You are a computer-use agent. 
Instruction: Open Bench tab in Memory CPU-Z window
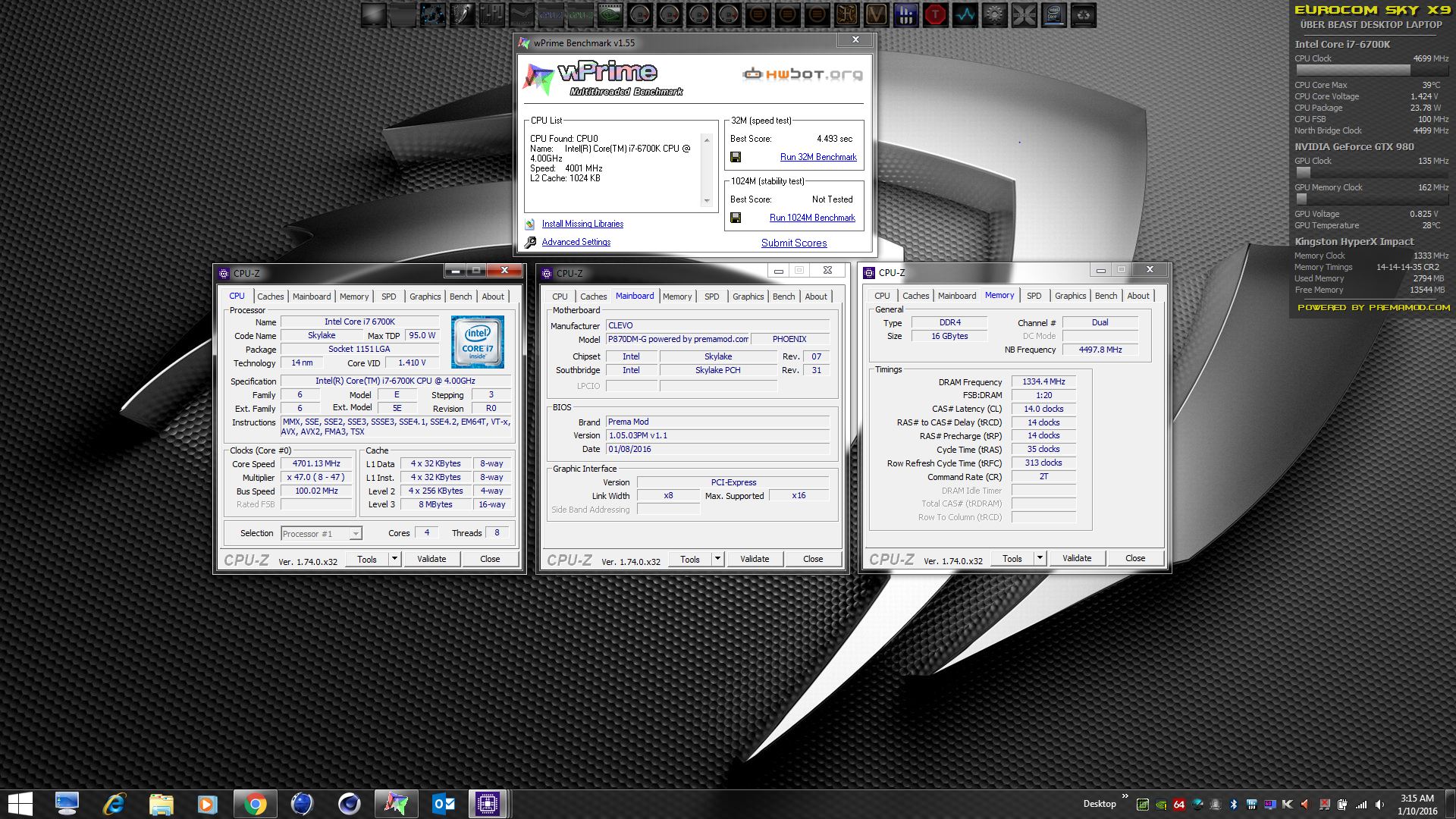[x=1106, y=296]
